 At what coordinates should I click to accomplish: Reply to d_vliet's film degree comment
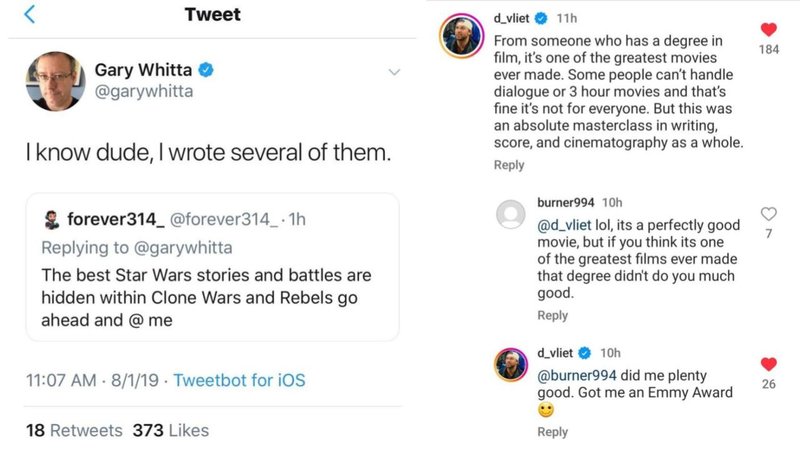pyautogui.click(x=509, y=165)
